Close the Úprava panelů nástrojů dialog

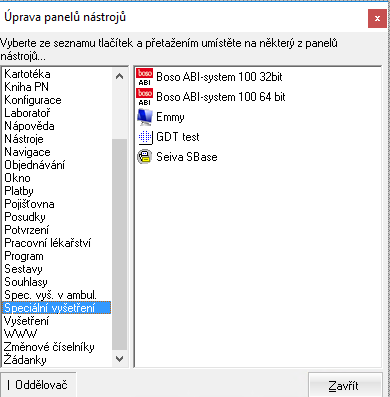pyautogui.click(x=377, y=18)
